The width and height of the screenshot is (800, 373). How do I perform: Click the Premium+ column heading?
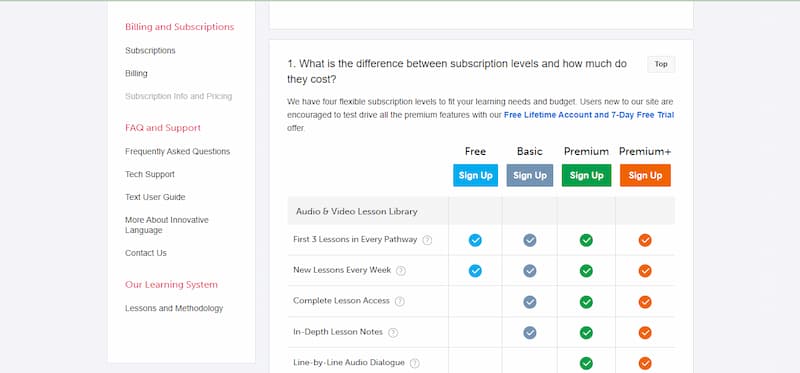[x=645, y=152]
